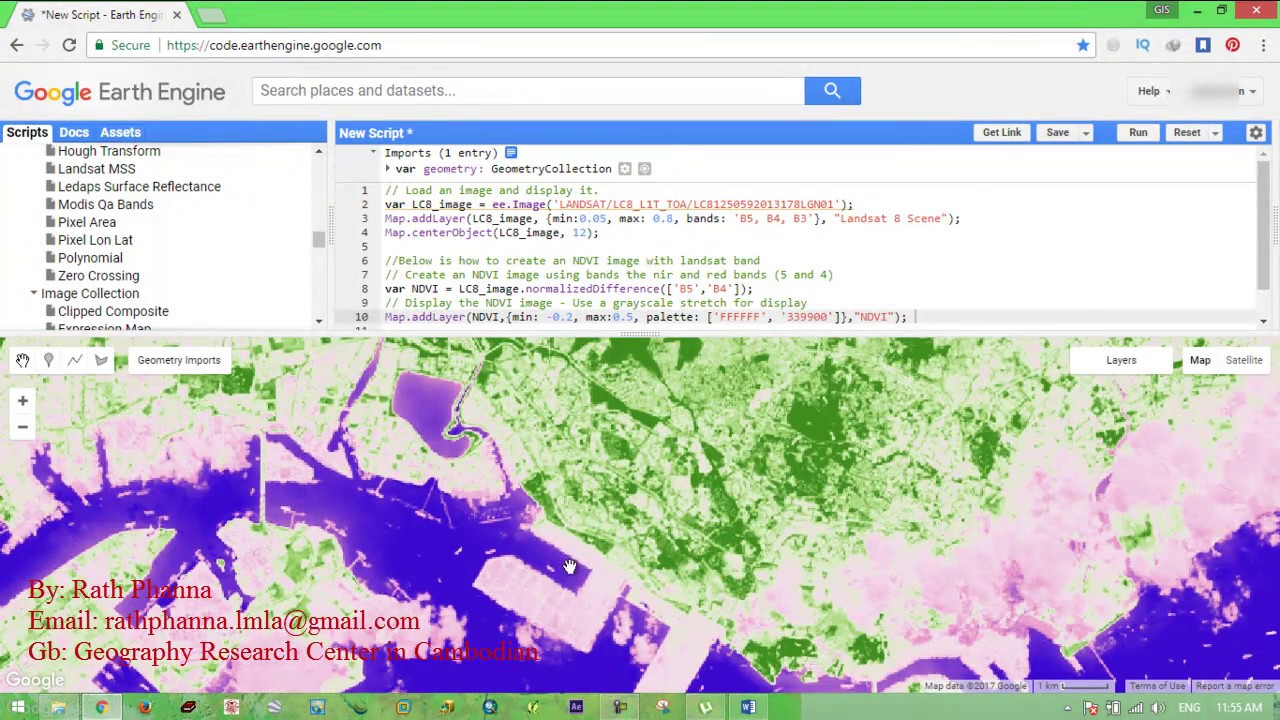Save the script
The image size is (1280, 720).
[1057, 132]
